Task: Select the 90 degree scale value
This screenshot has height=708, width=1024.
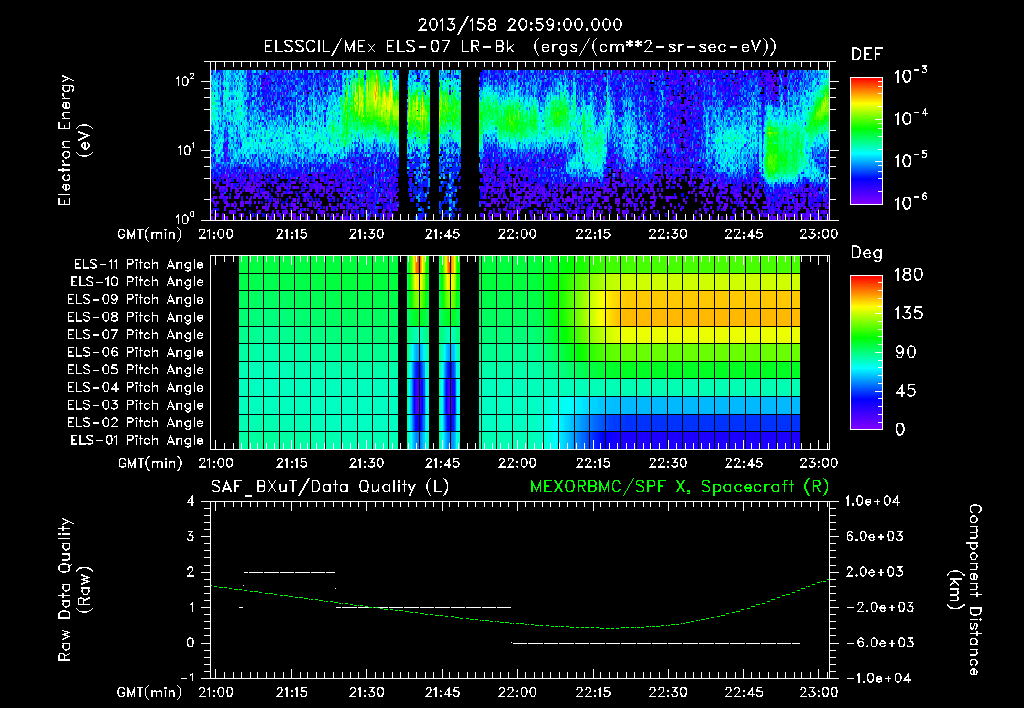Action: tap(905, 353)
